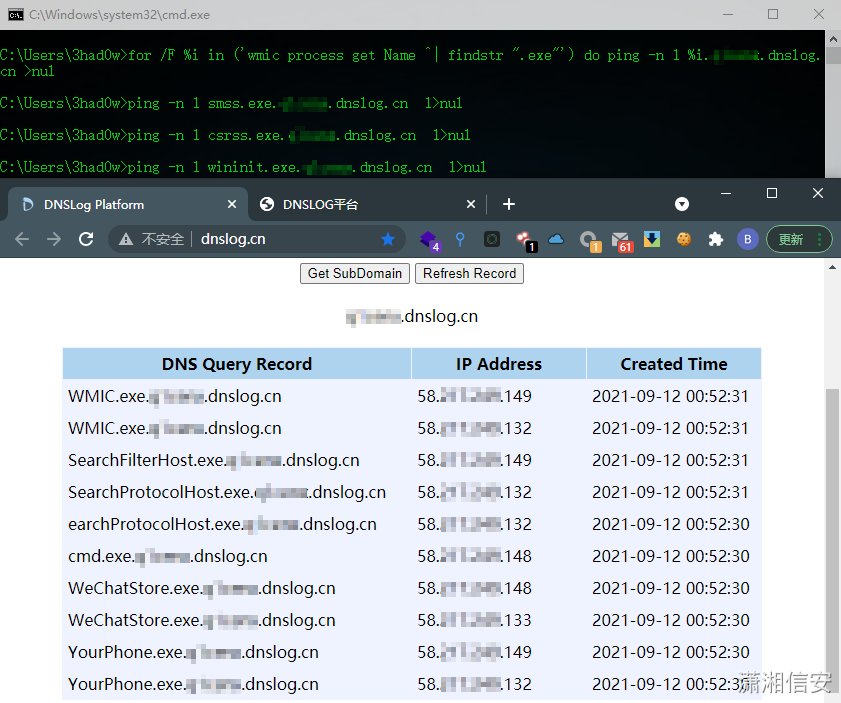Open the profile avatar labeled B
841x703 pixels.
click(748, 239)
